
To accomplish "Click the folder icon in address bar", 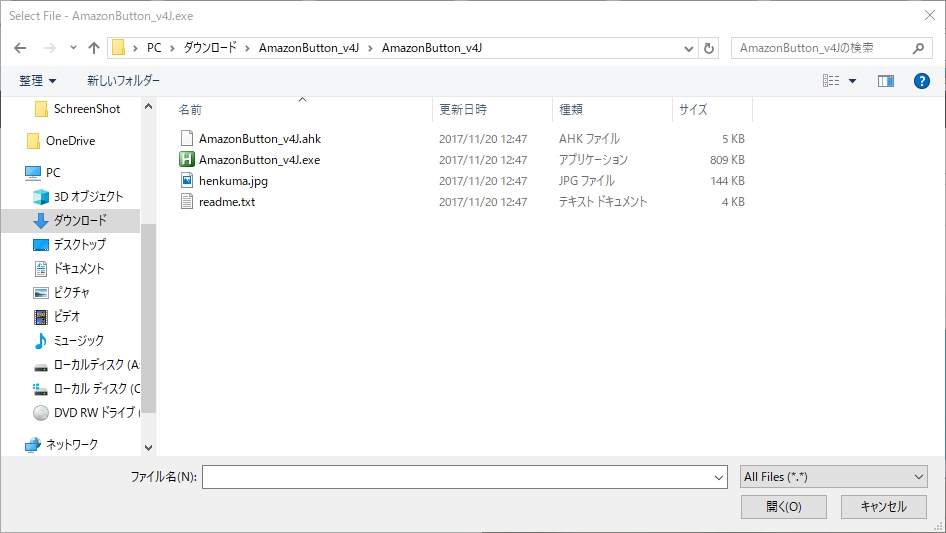I will click(x=119, y=48).
